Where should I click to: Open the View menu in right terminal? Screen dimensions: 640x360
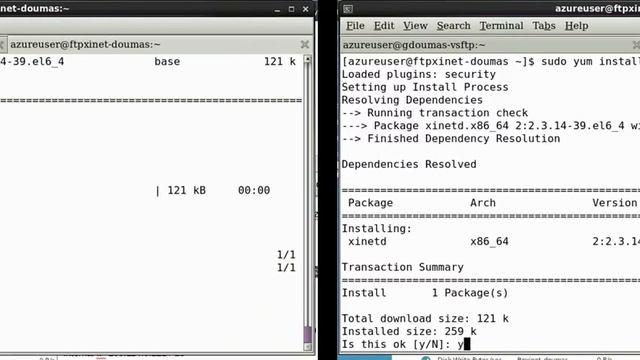(415, 26)
